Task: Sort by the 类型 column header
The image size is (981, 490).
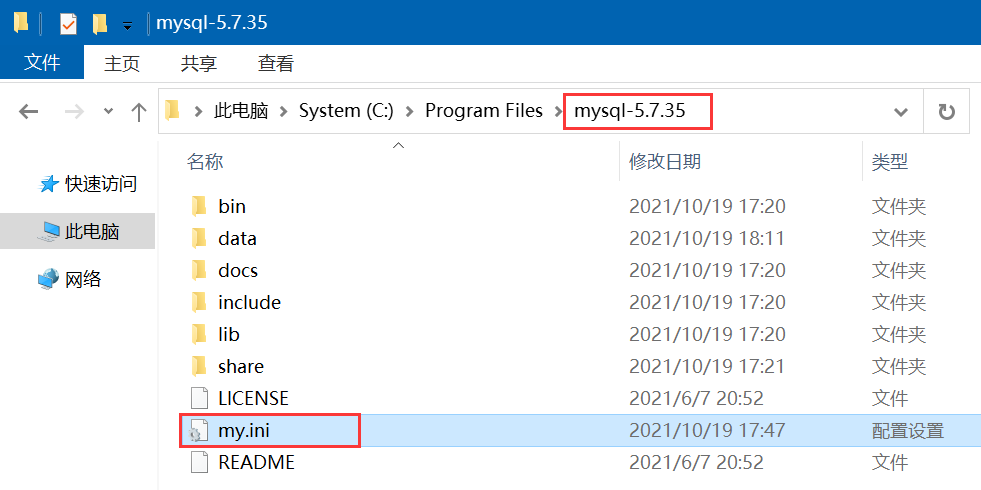Action: tap(890, 162)
